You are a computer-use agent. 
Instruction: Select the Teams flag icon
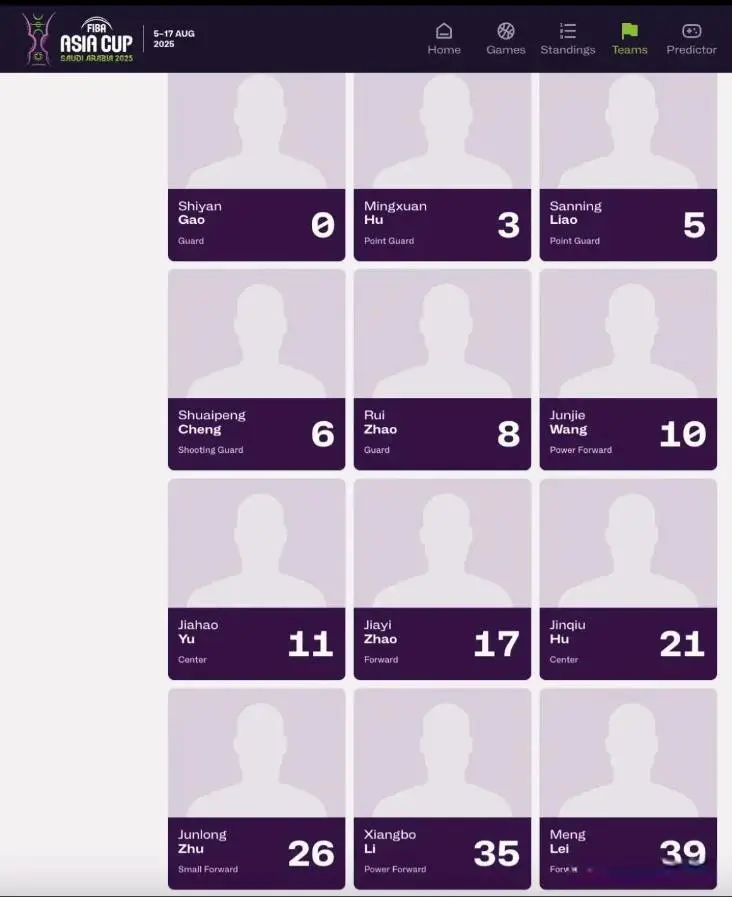(x=629, y=31)
